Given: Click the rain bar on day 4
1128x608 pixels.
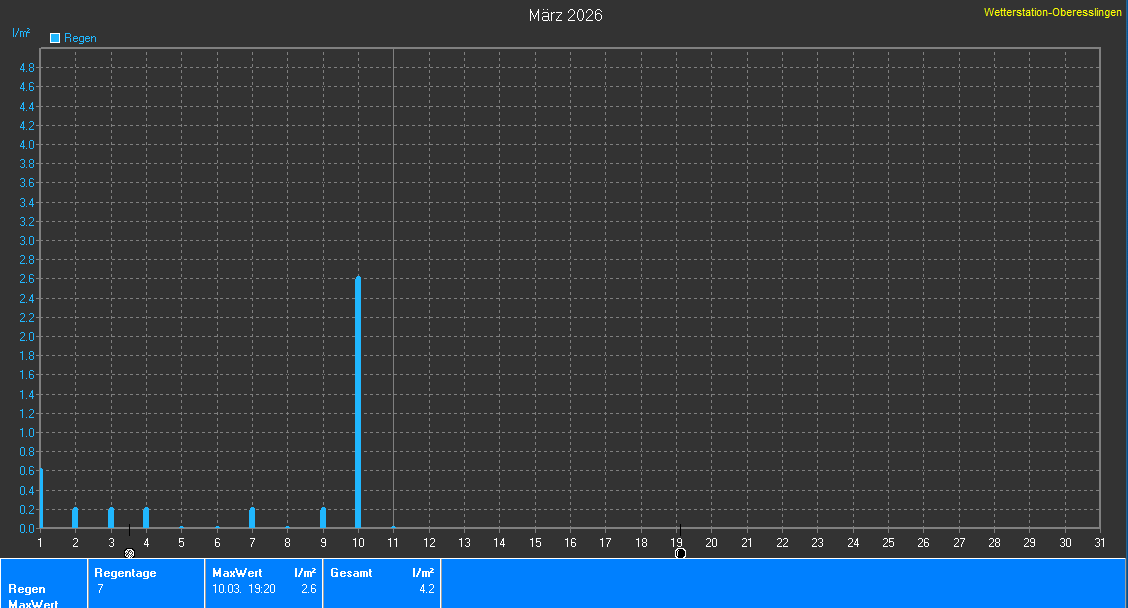Looking at the screenshot, I should coord(146,518).
